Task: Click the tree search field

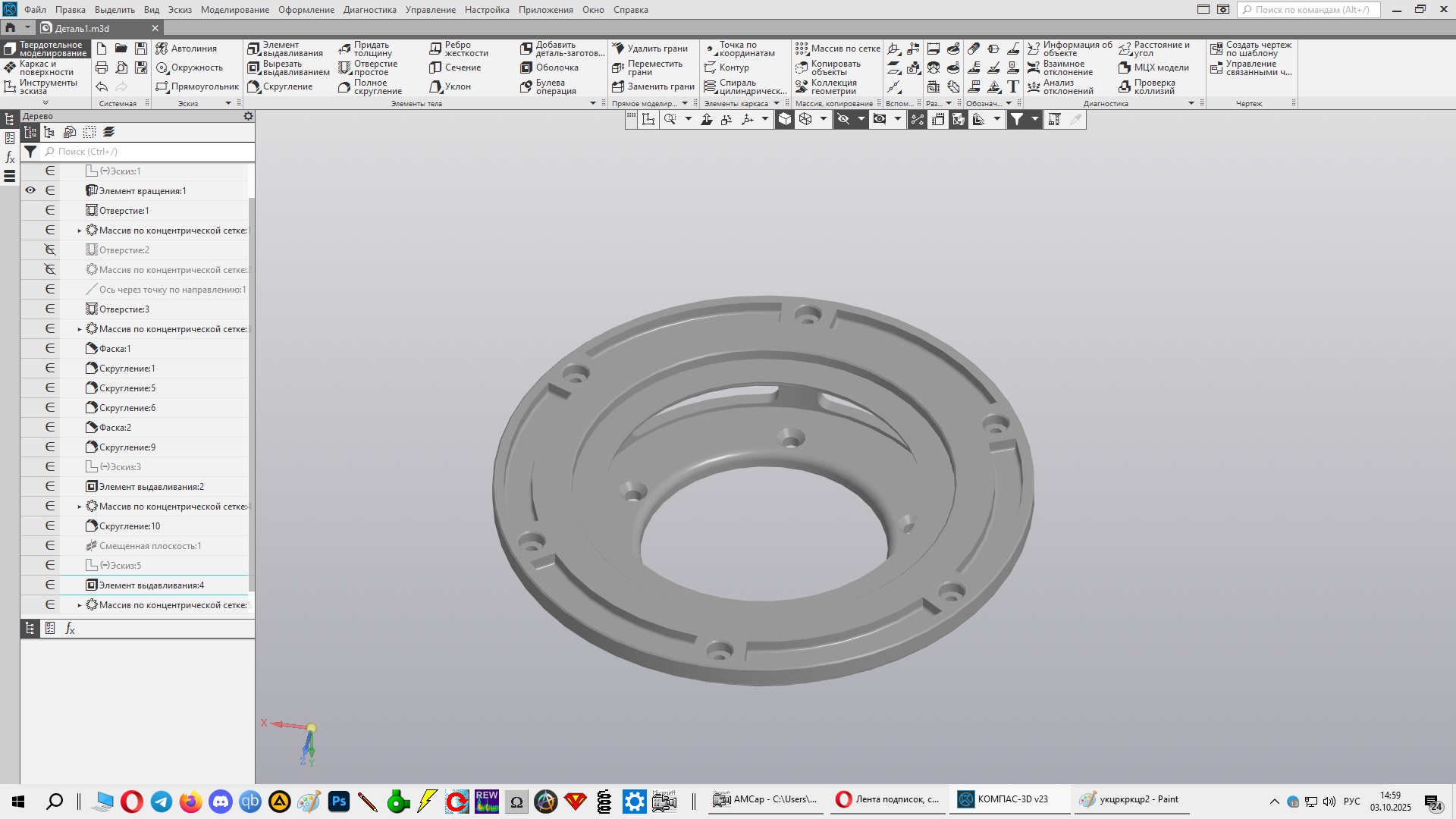Action: pyautogui.click(x=152, y=152)
